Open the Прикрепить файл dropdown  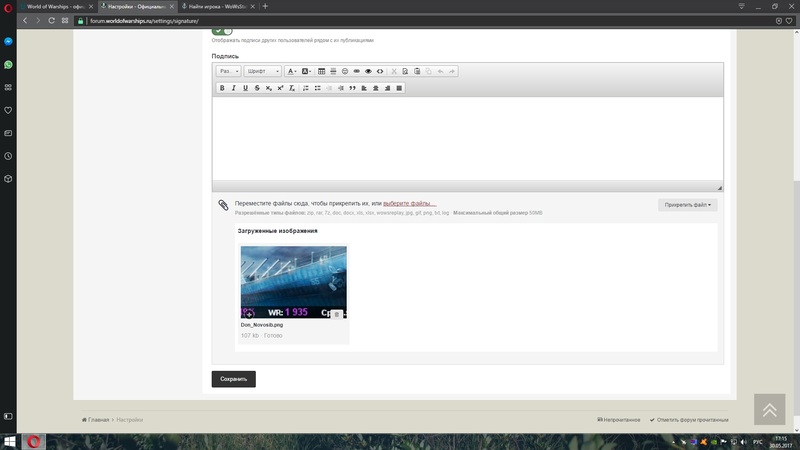pyautogui.click(x=687, y=205)
